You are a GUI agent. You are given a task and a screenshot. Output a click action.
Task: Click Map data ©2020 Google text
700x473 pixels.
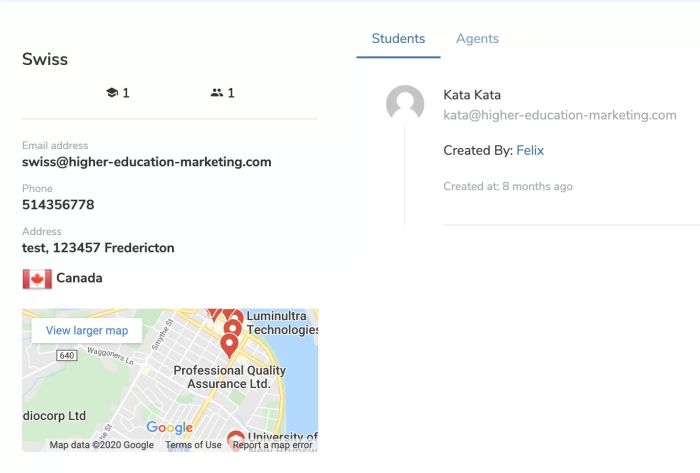[101, 445]
